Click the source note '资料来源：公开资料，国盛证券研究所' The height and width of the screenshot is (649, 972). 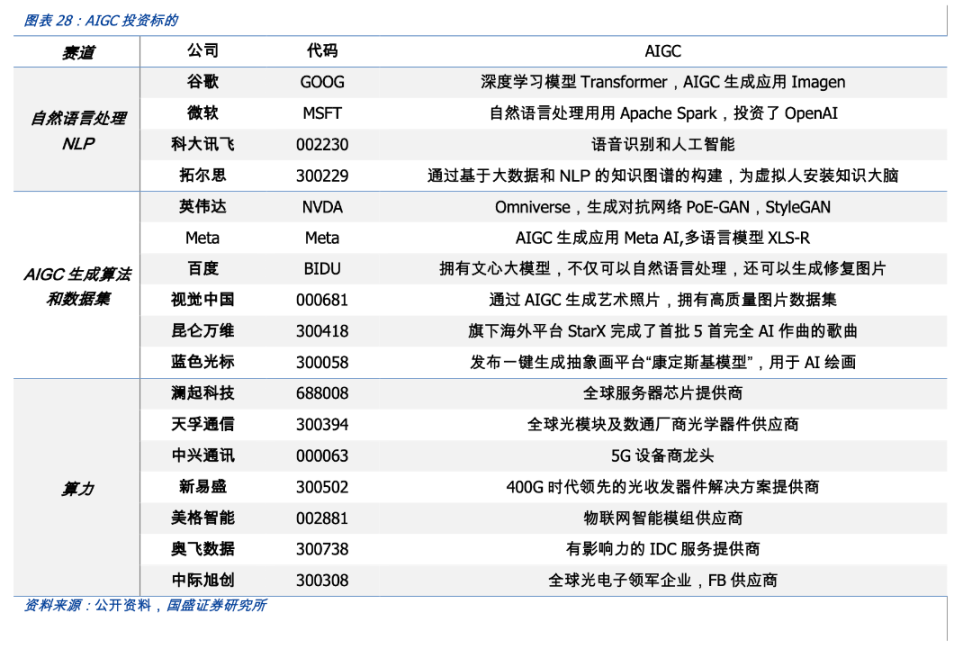tap(146, 606)
